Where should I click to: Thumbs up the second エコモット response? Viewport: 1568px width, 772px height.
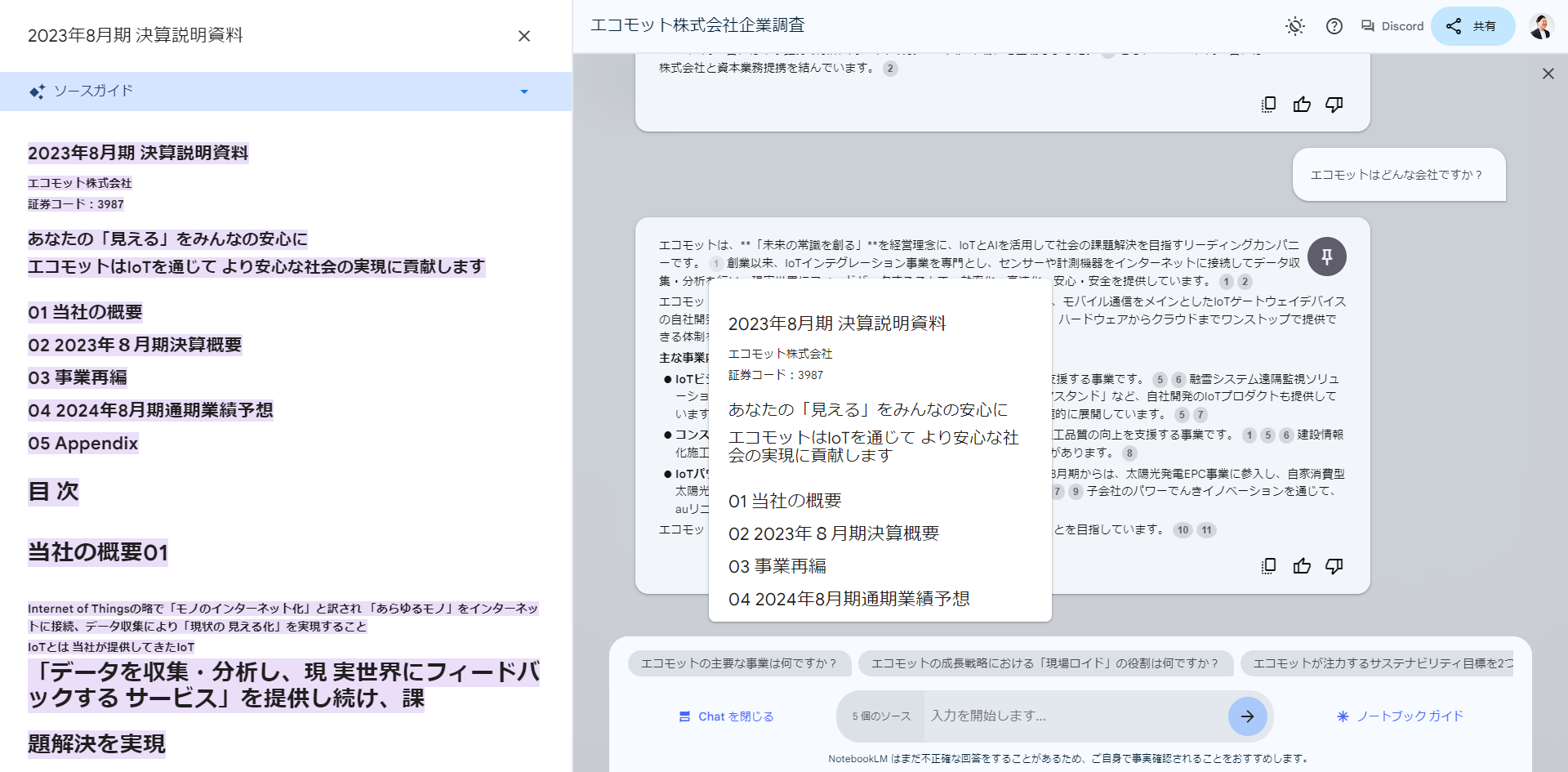pyautogui.click(x=1302, y=566)
